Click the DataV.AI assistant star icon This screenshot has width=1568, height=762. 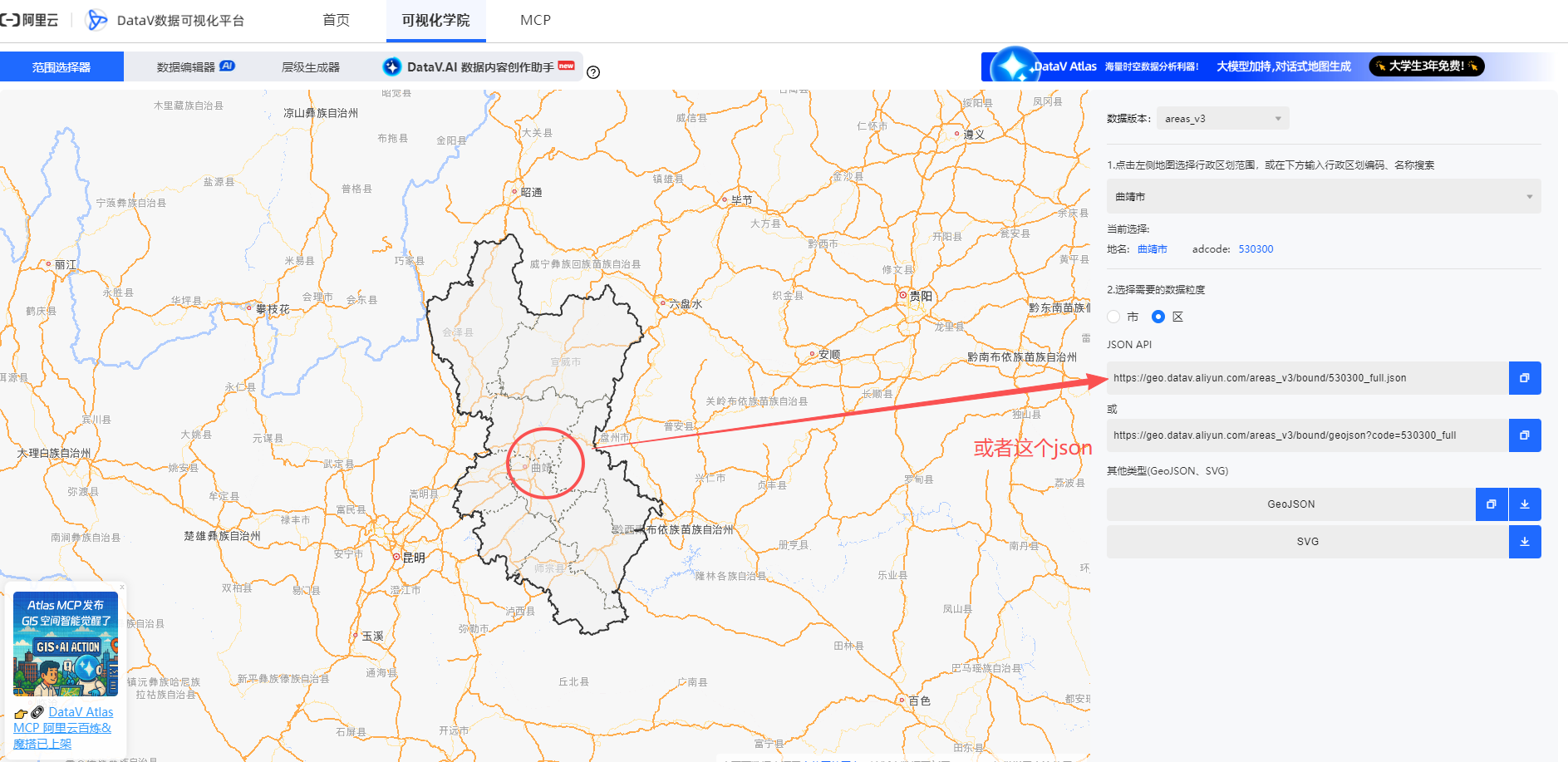392,66
